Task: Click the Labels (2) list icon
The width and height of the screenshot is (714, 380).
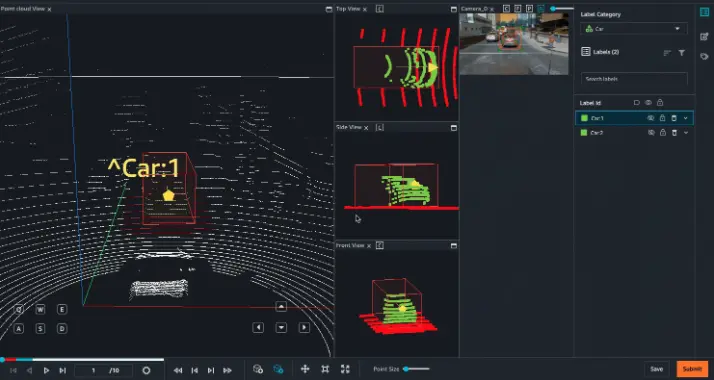Action: (586, 52)
